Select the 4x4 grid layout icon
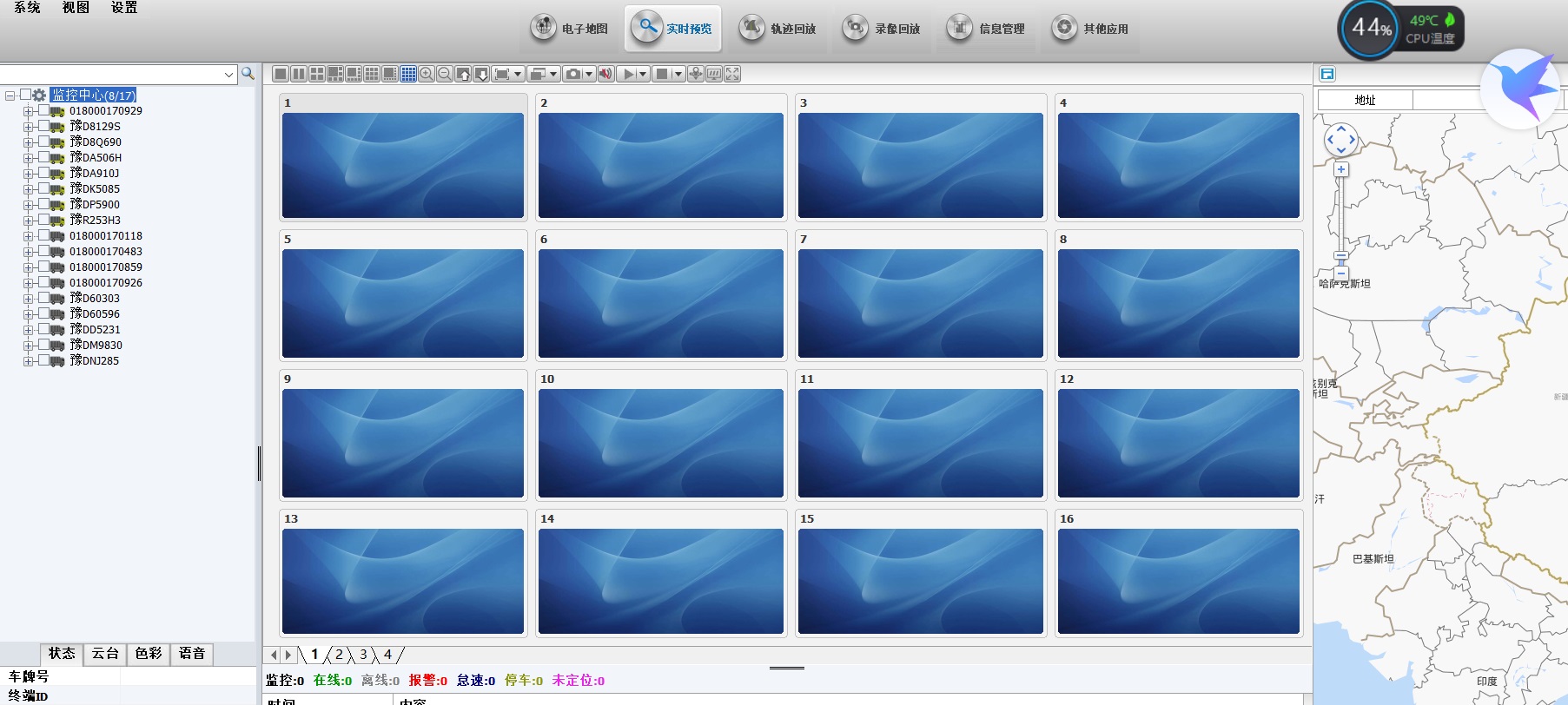This screenshot has width=1568, height=705. pos(408,74)
